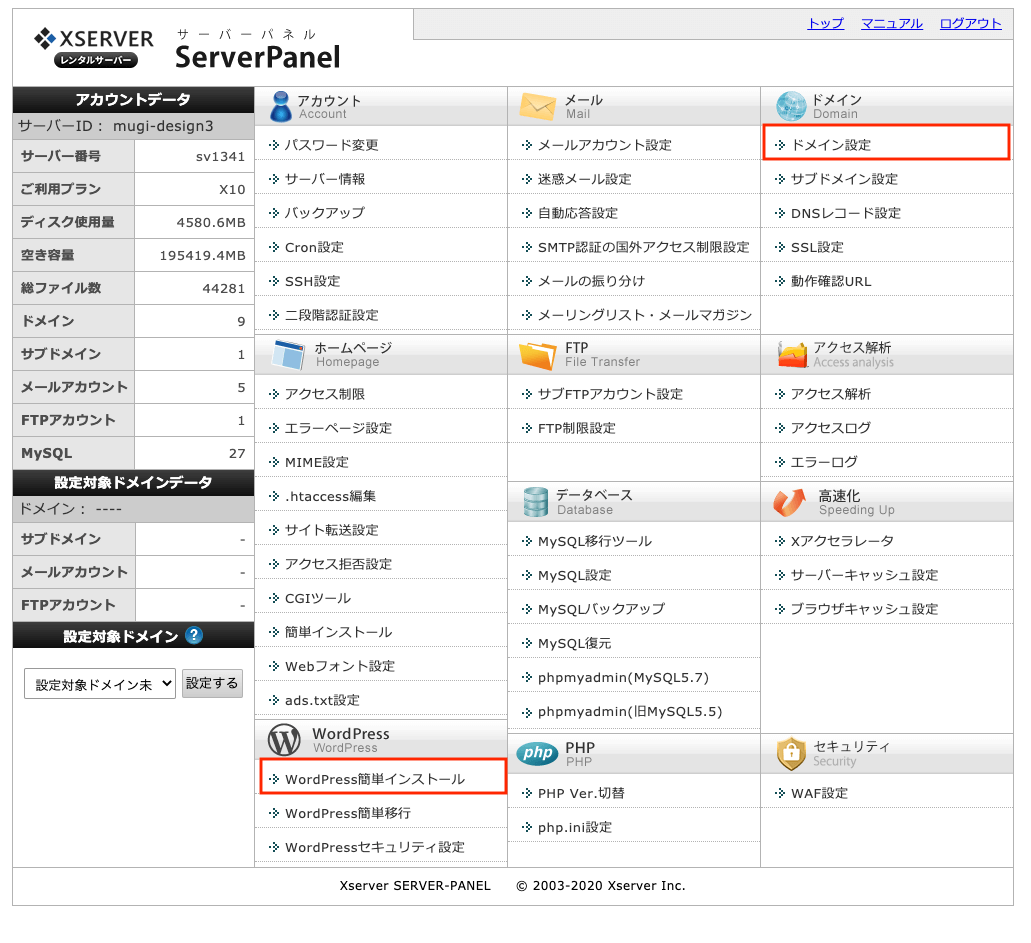Open SSL設定
This screenshot has height=943, width=1031.
pyautogui.click(x=817, y=247)
